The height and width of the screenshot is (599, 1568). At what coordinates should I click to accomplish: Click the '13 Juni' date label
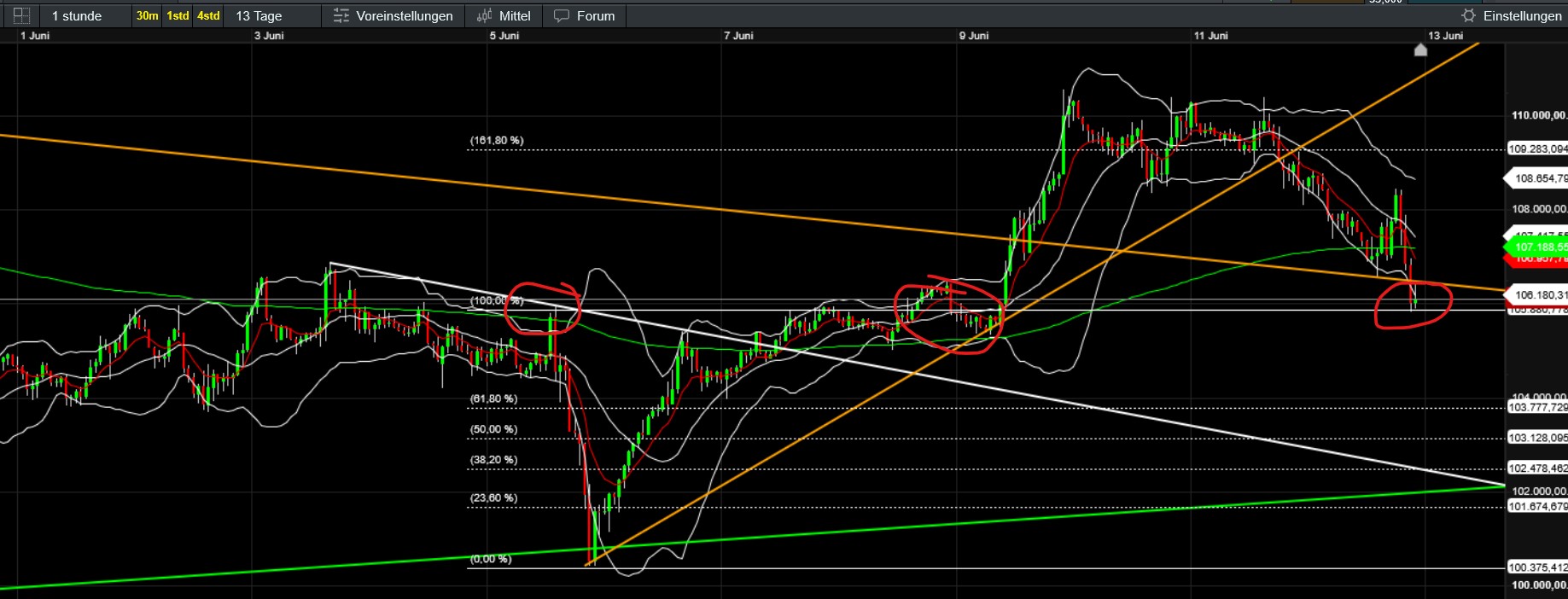pyautogui.click(x=1446, y=36)
